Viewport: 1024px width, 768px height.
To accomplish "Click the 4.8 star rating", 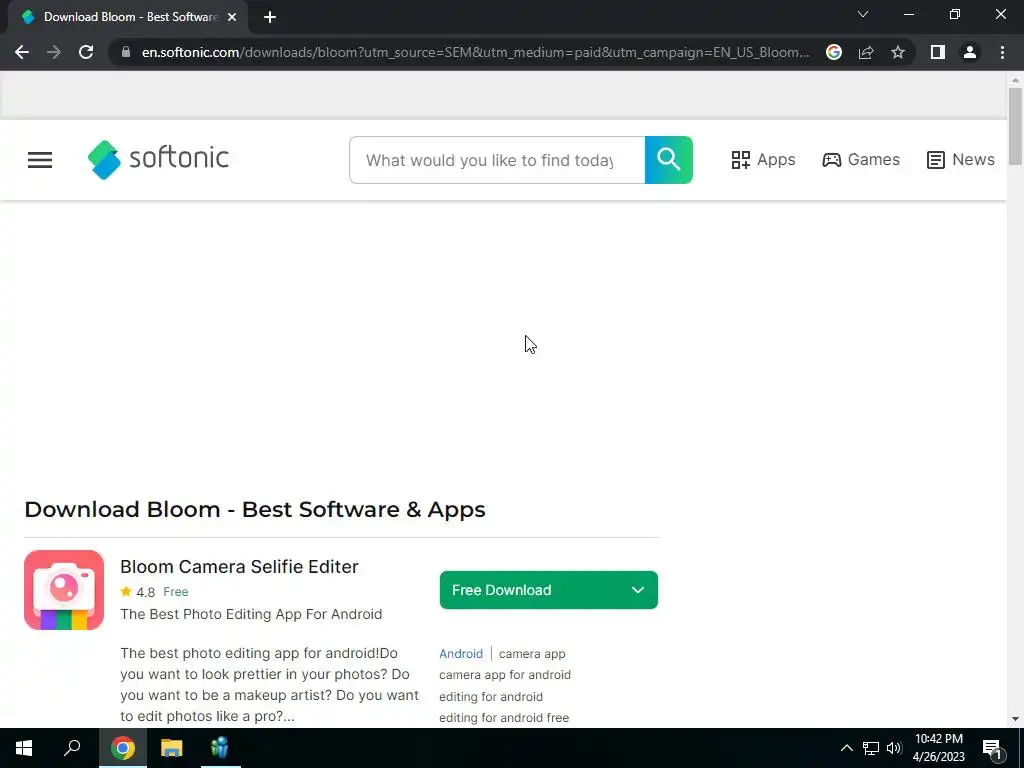I will point(138,592).
